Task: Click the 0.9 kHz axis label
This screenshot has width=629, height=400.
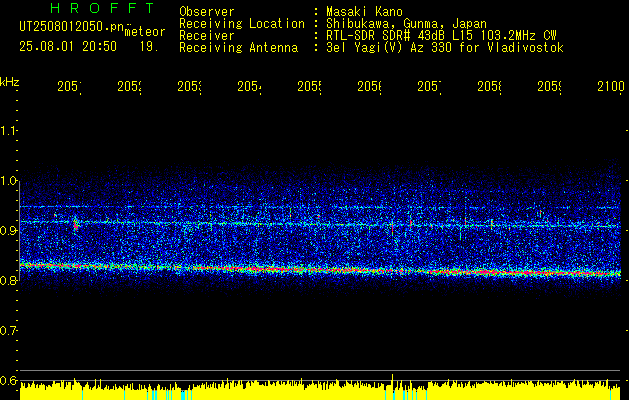Action: click(x=8, y=231)
